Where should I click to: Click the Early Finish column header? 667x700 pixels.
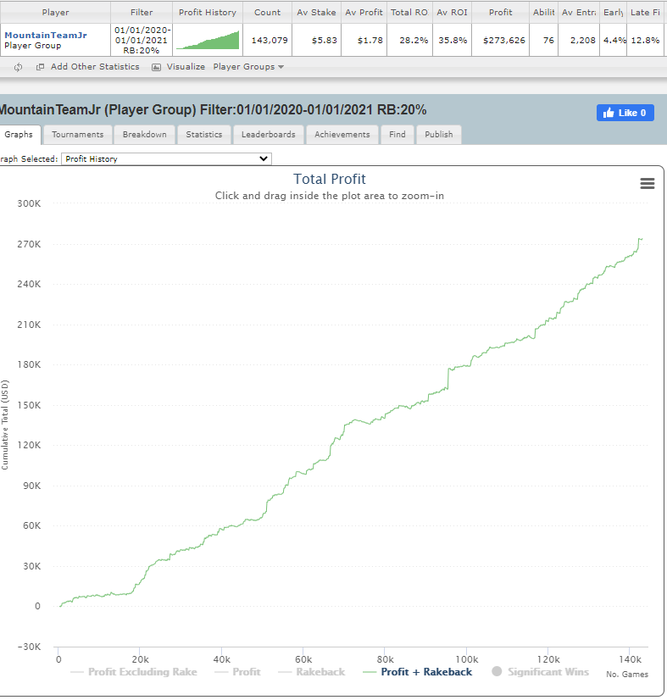coord(613,12)
